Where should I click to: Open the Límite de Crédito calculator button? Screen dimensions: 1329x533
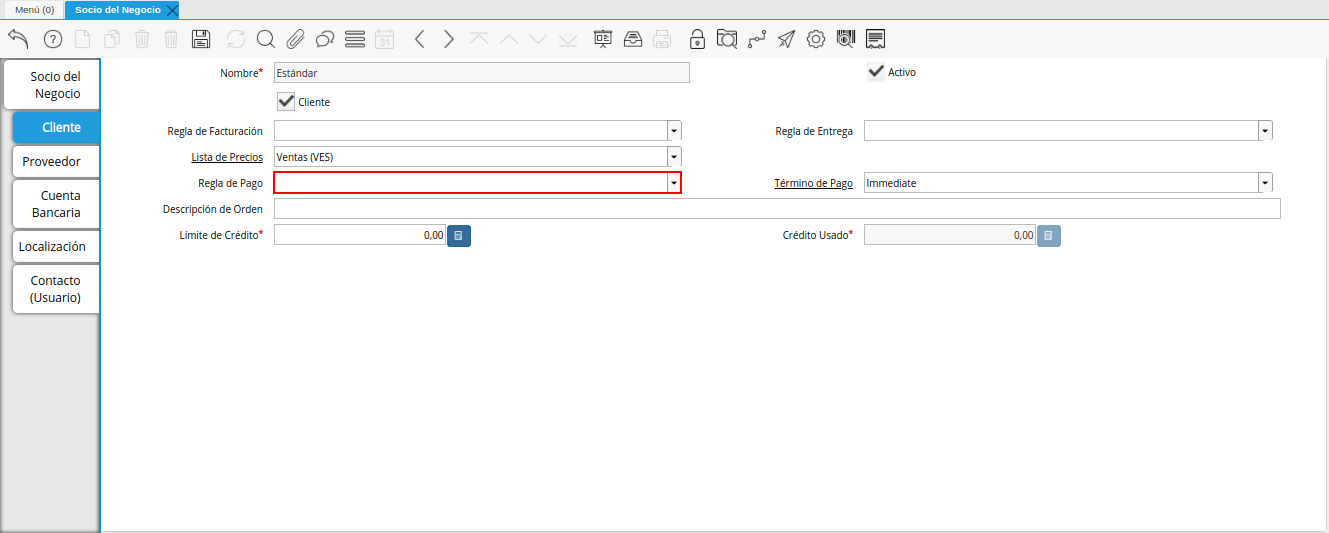coord(458,235)
